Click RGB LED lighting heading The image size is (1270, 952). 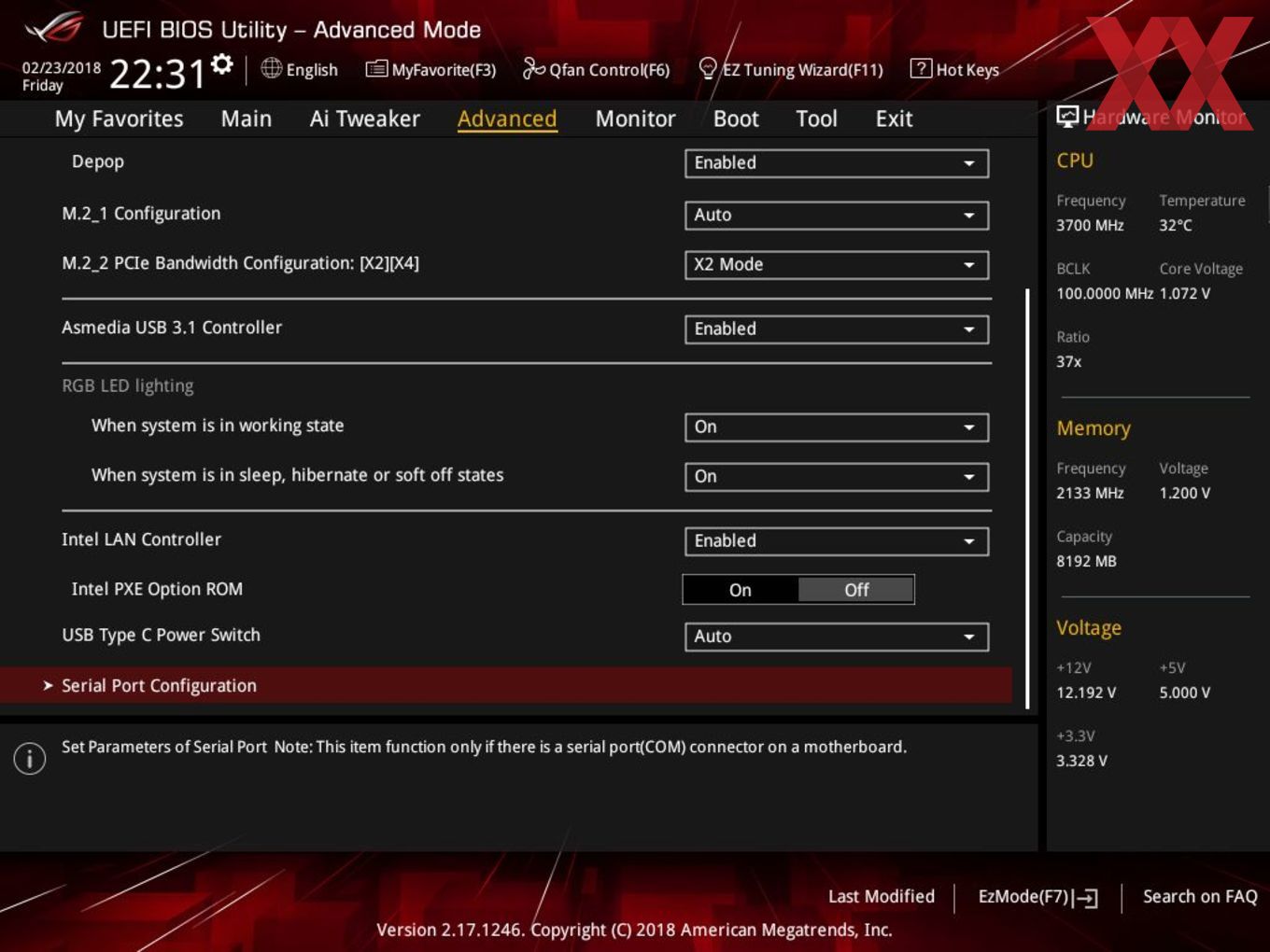pos(128,385)
